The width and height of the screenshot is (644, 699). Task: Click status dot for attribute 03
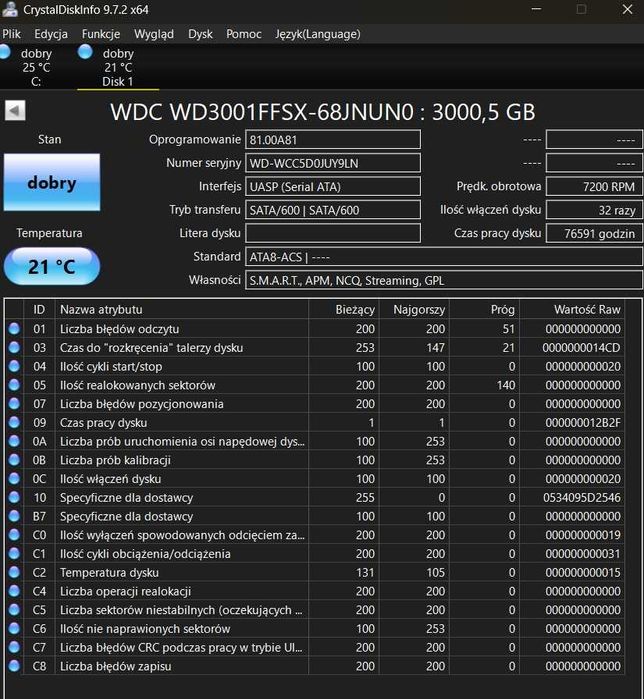(14, 347)
